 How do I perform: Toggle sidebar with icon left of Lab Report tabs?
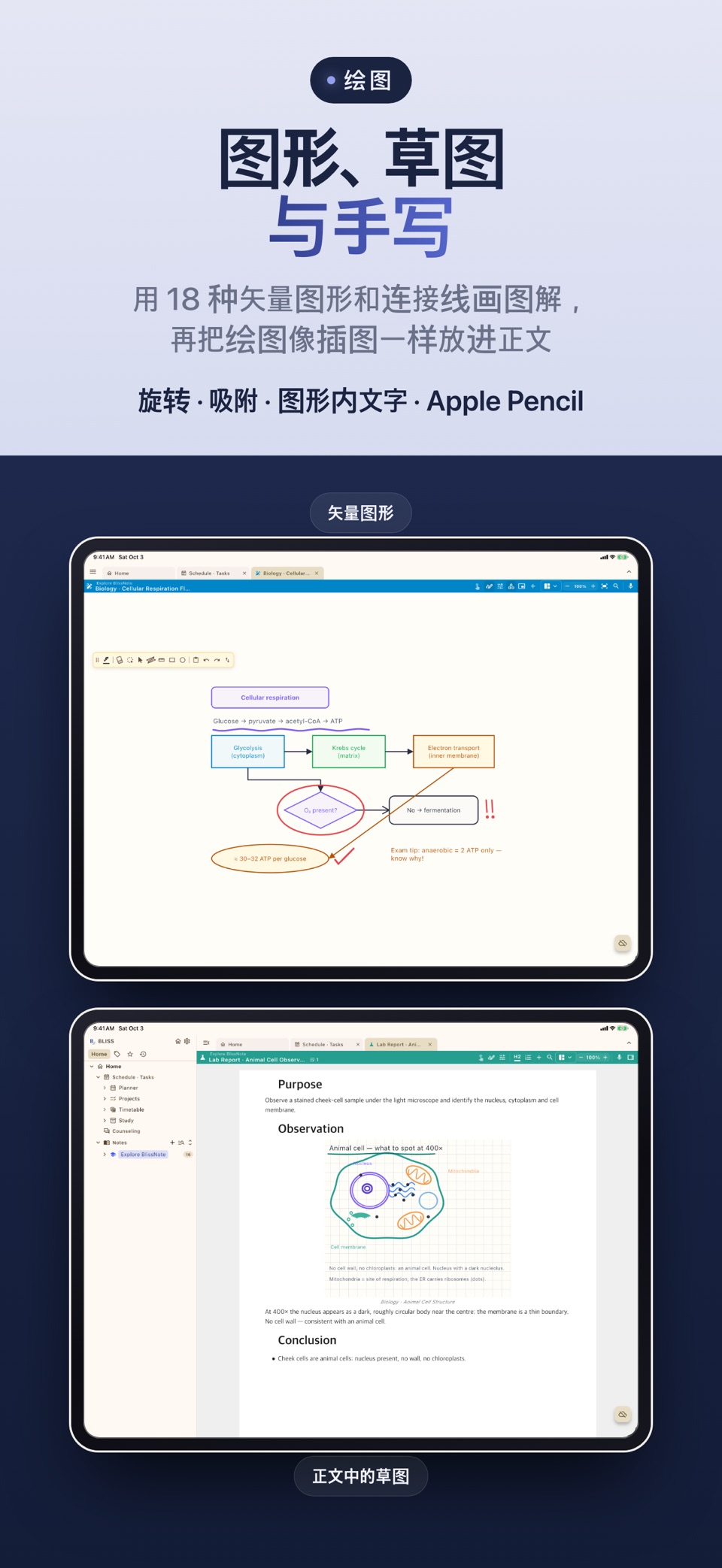[x=206, y=1043]
